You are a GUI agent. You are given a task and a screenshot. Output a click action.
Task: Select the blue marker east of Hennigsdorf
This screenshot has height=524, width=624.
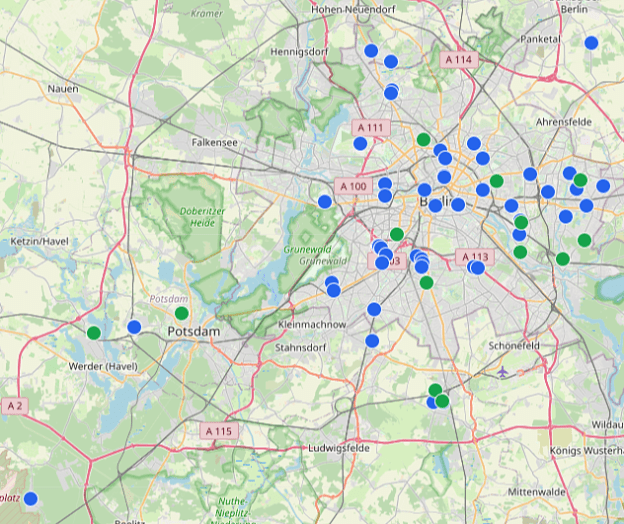371,51
